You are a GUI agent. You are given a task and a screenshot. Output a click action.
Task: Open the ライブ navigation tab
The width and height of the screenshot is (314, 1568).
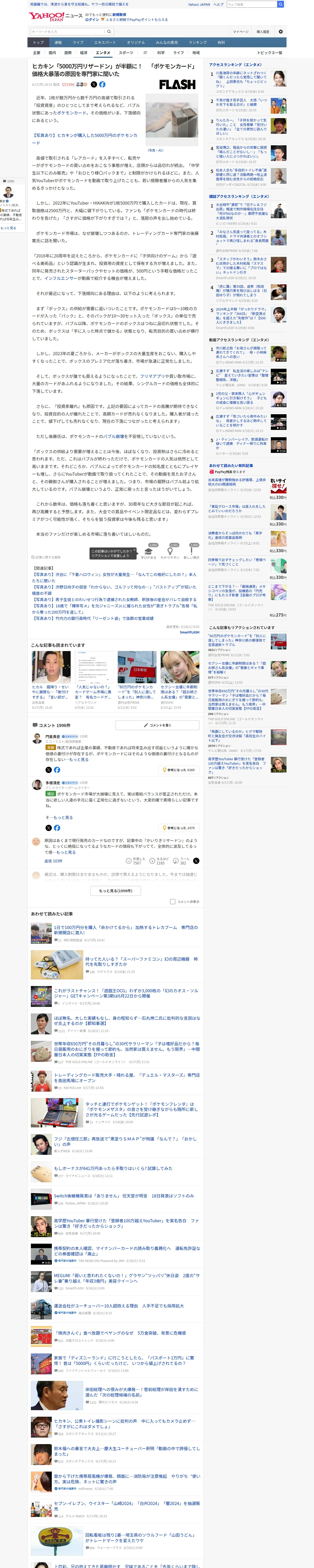point(78,43)
